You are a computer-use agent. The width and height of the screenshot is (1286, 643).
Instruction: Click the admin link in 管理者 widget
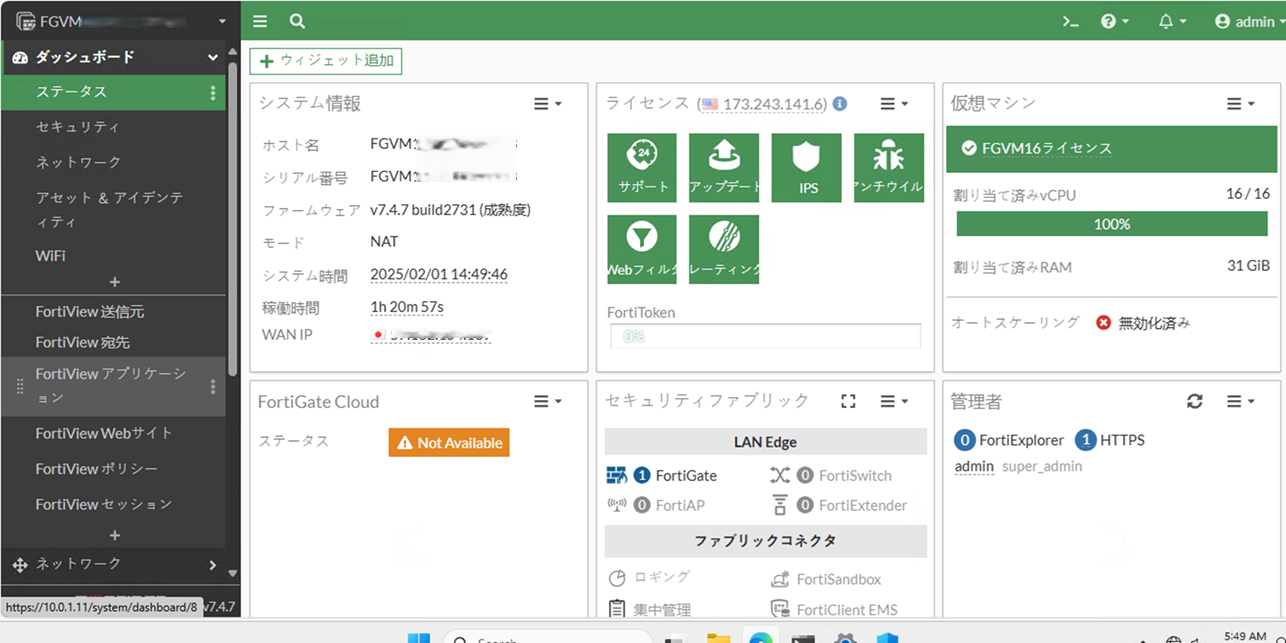tap(974, 466)
